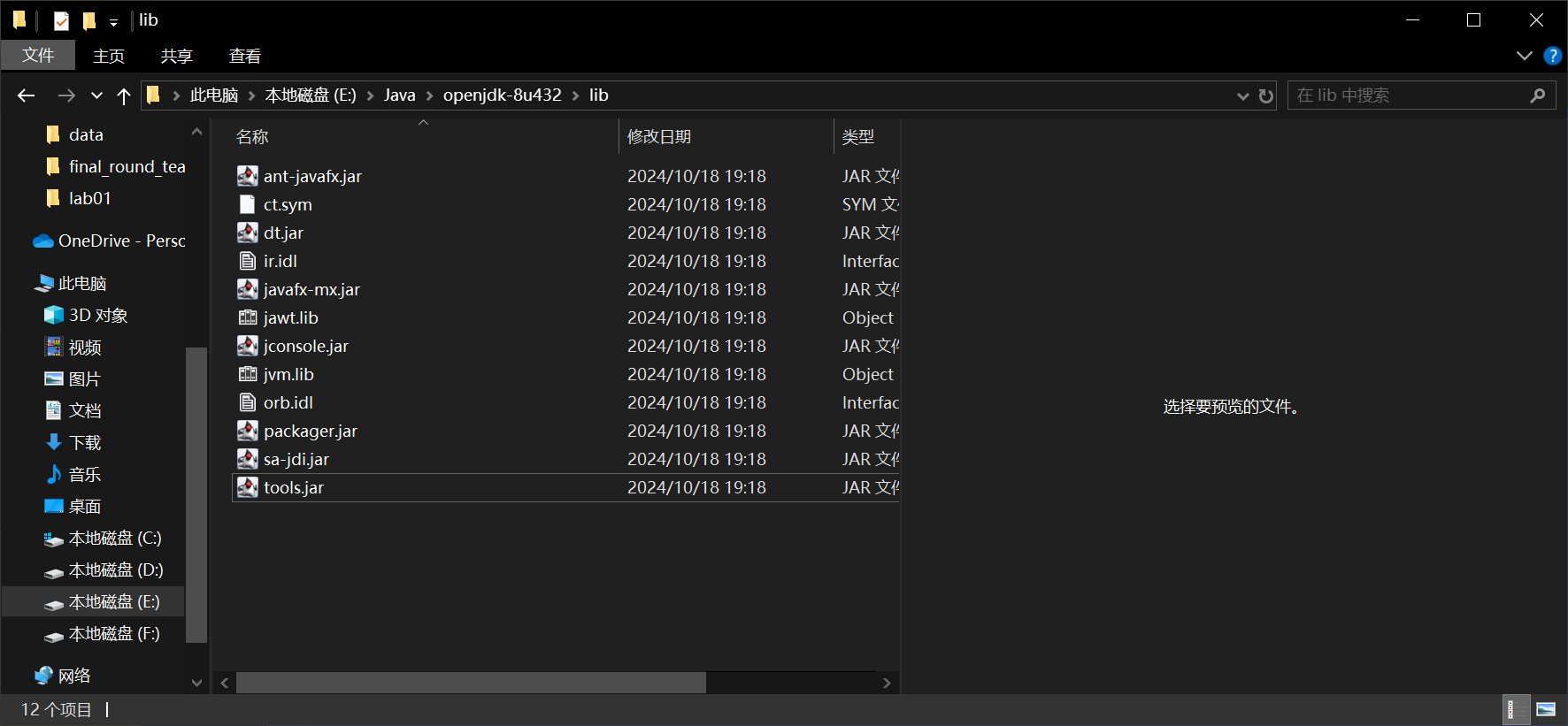Click the javafx-mx.jar file icon
1568x726 pixels.
[x=248, y=289]
